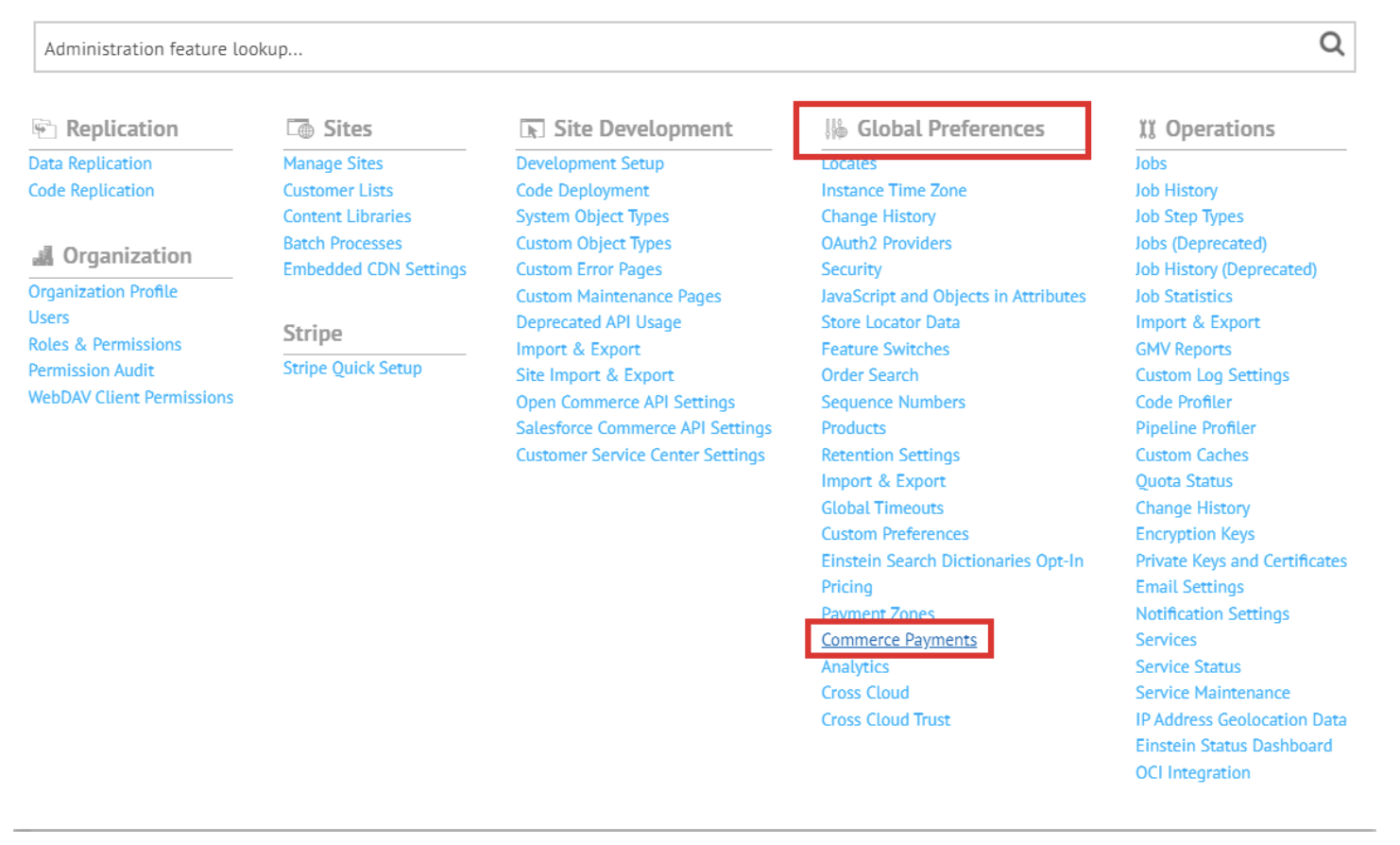Click the Organization section icon
Viewport: 1400px width, 845px height.
(x=43, y=255)
